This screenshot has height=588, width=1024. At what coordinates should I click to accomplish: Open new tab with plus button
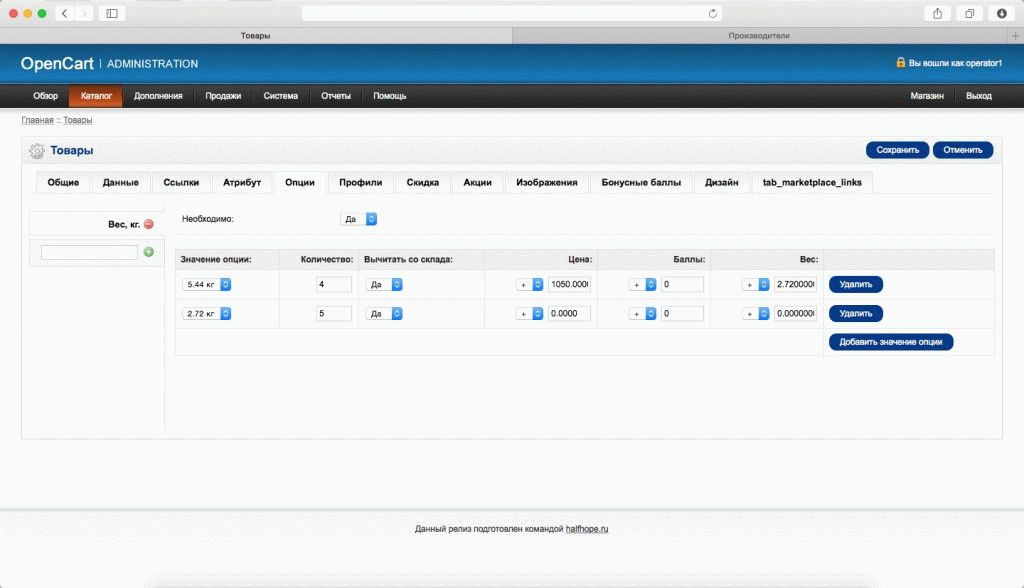pos(1016,35)
